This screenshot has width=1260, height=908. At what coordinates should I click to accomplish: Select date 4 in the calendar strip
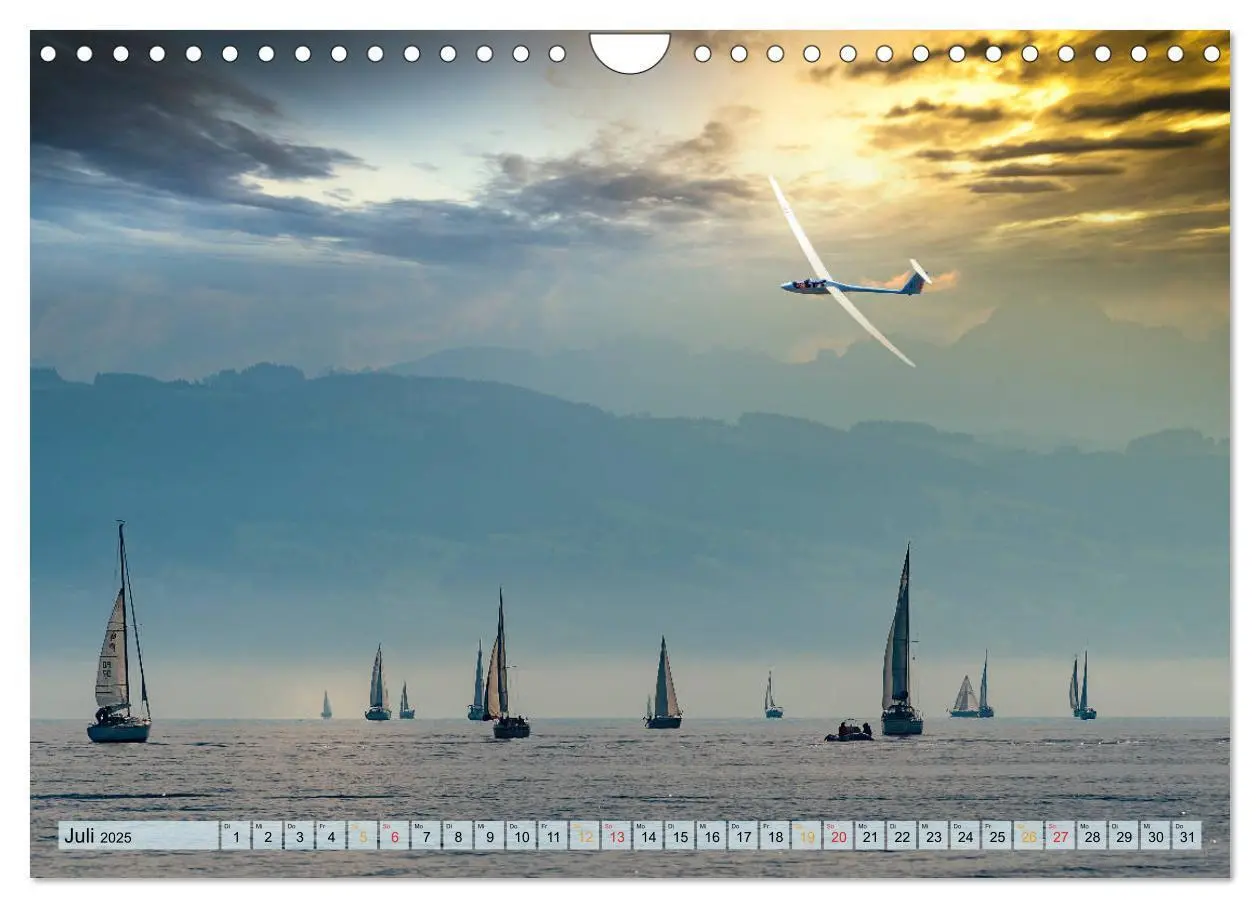tap(330, 836)
